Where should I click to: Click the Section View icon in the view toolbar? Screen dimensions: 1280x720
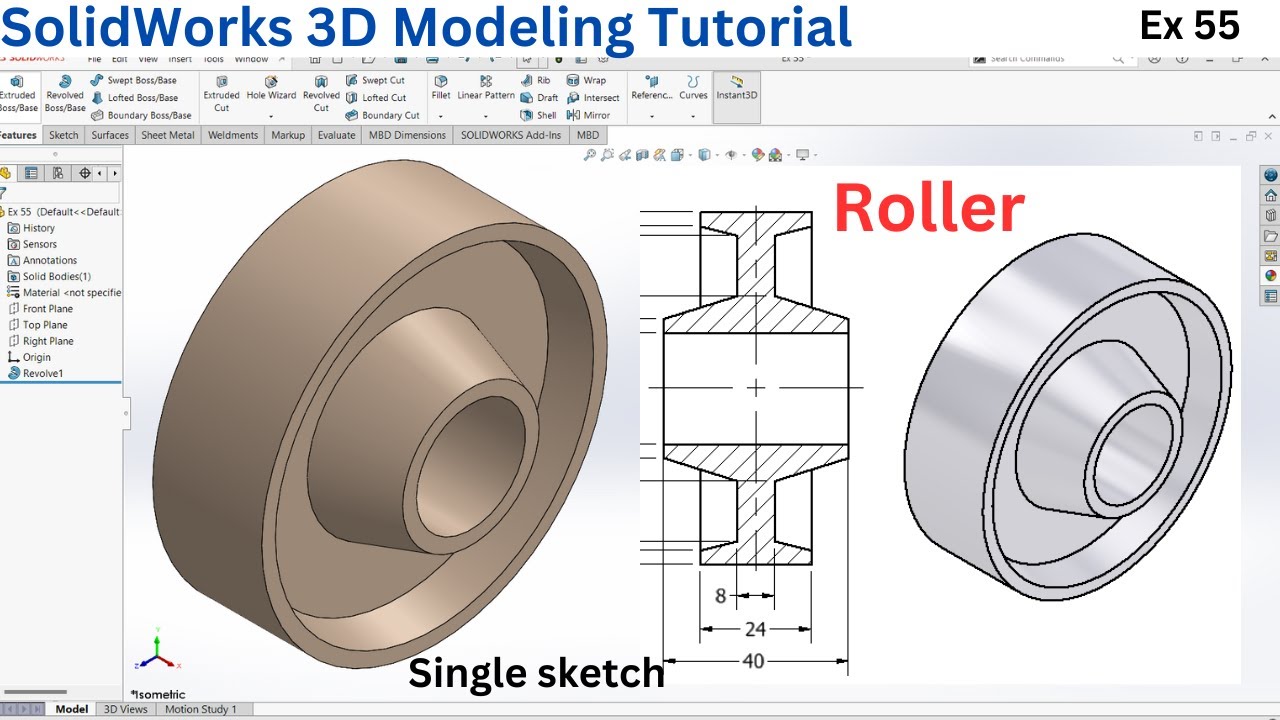tap(643, 155)
